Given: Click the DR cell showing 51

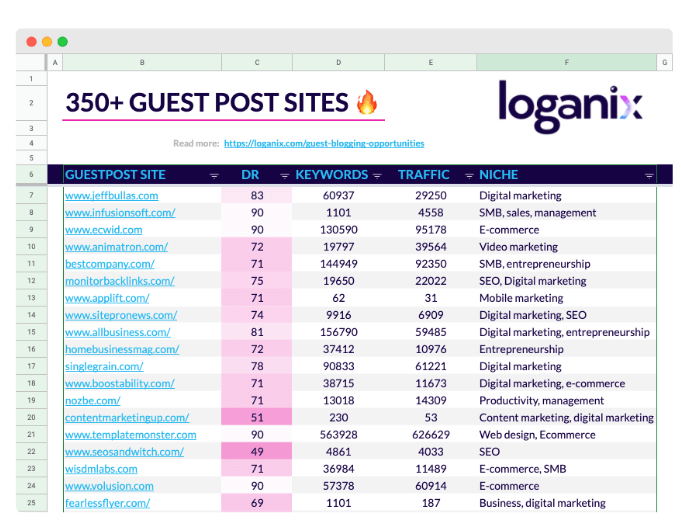Looking at the screenshot, I should coord(257,417).
